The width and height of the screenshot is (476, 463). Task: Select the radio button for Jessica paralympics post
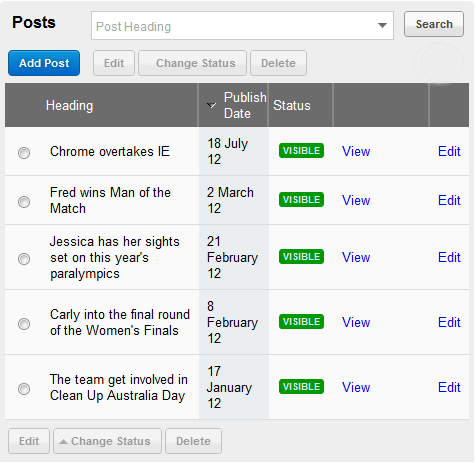[x=24, y=259]
